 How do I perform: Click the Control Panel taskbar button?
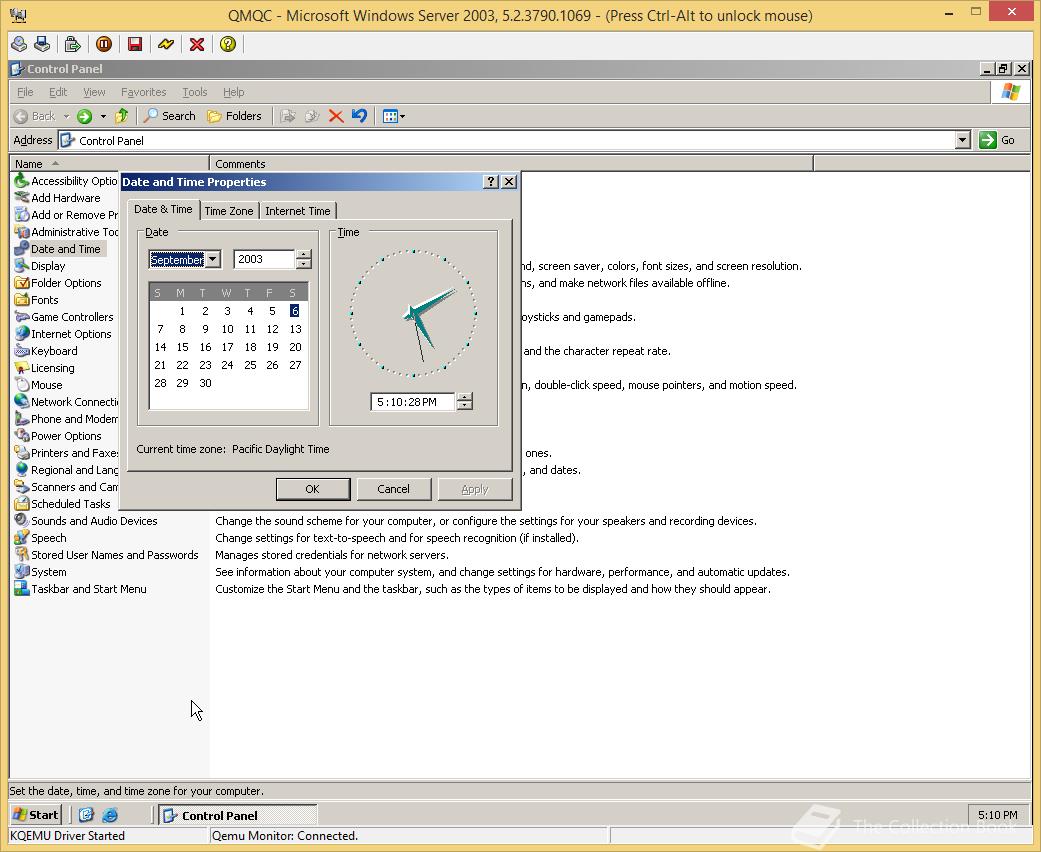(238, 815)
